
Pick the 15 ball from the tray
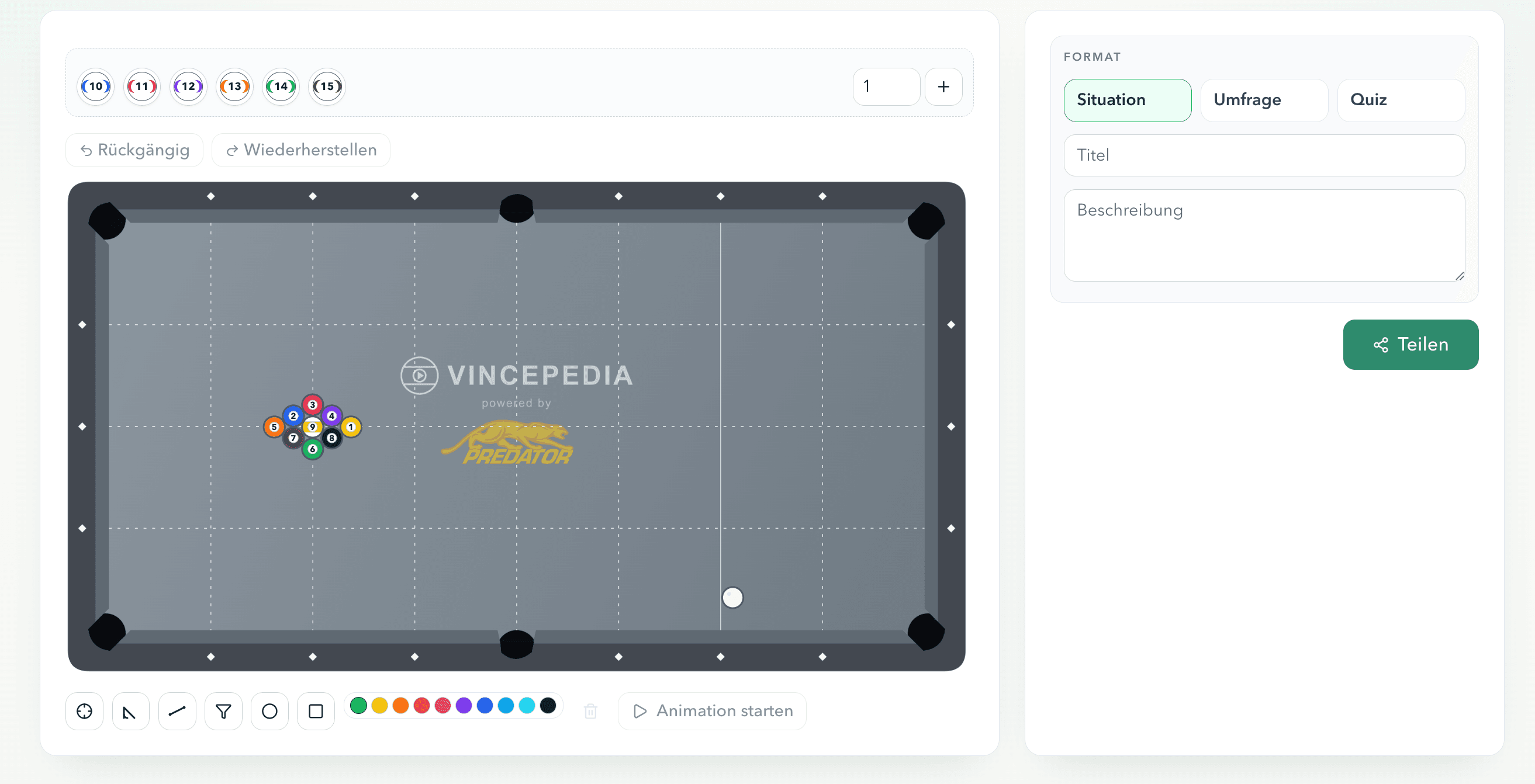pos(327,87)
